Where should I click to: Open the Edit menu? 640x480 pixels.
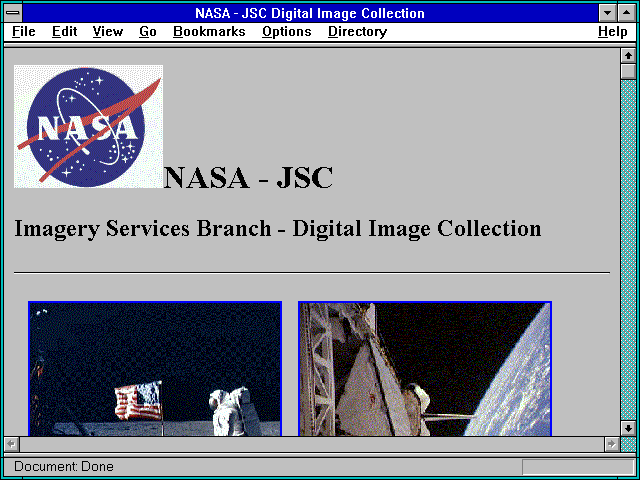tap(64, 32)
